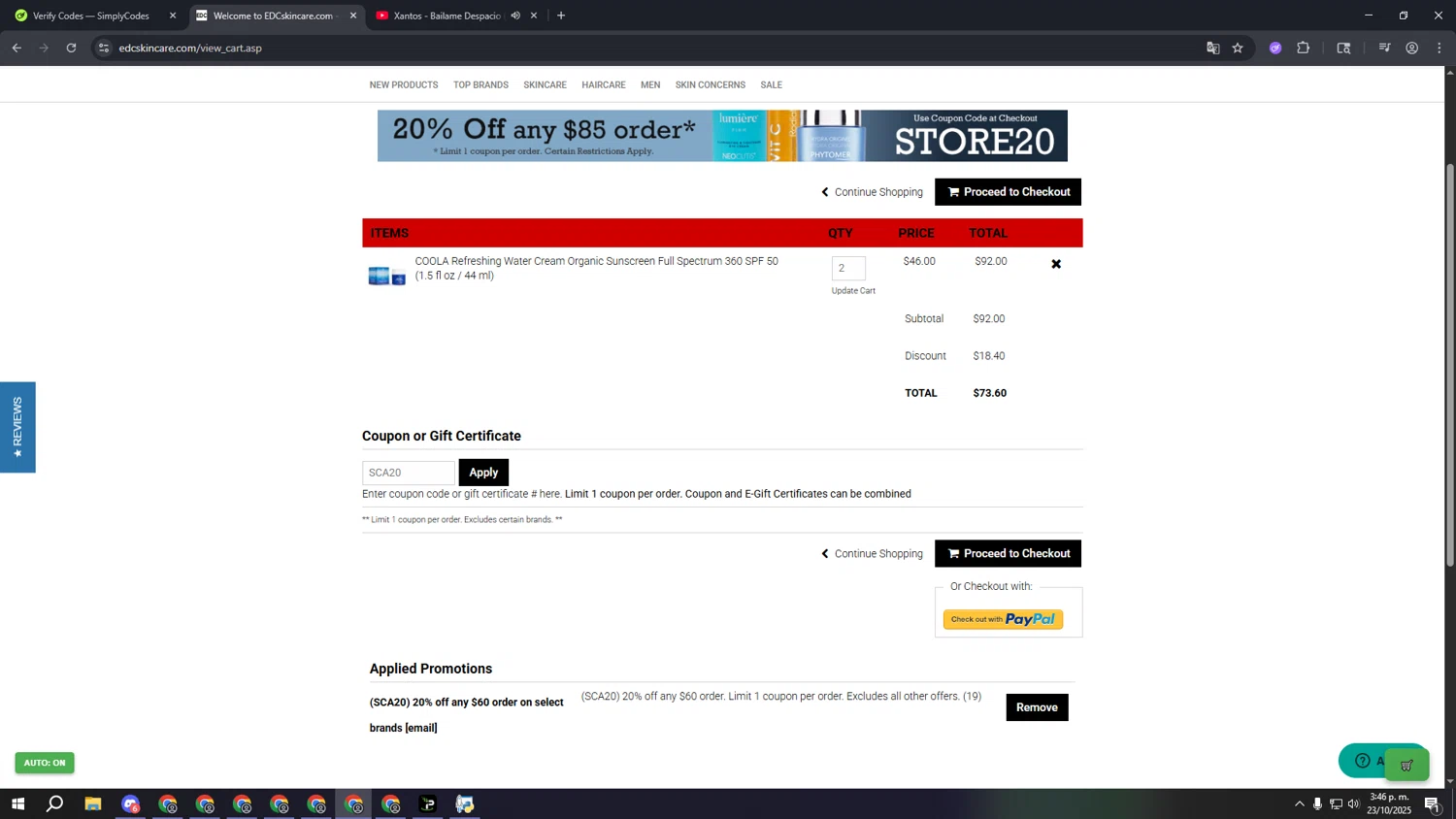Focus the quantity input field
This screenshot has width=1456, height=819.
(x=848, y=268)
